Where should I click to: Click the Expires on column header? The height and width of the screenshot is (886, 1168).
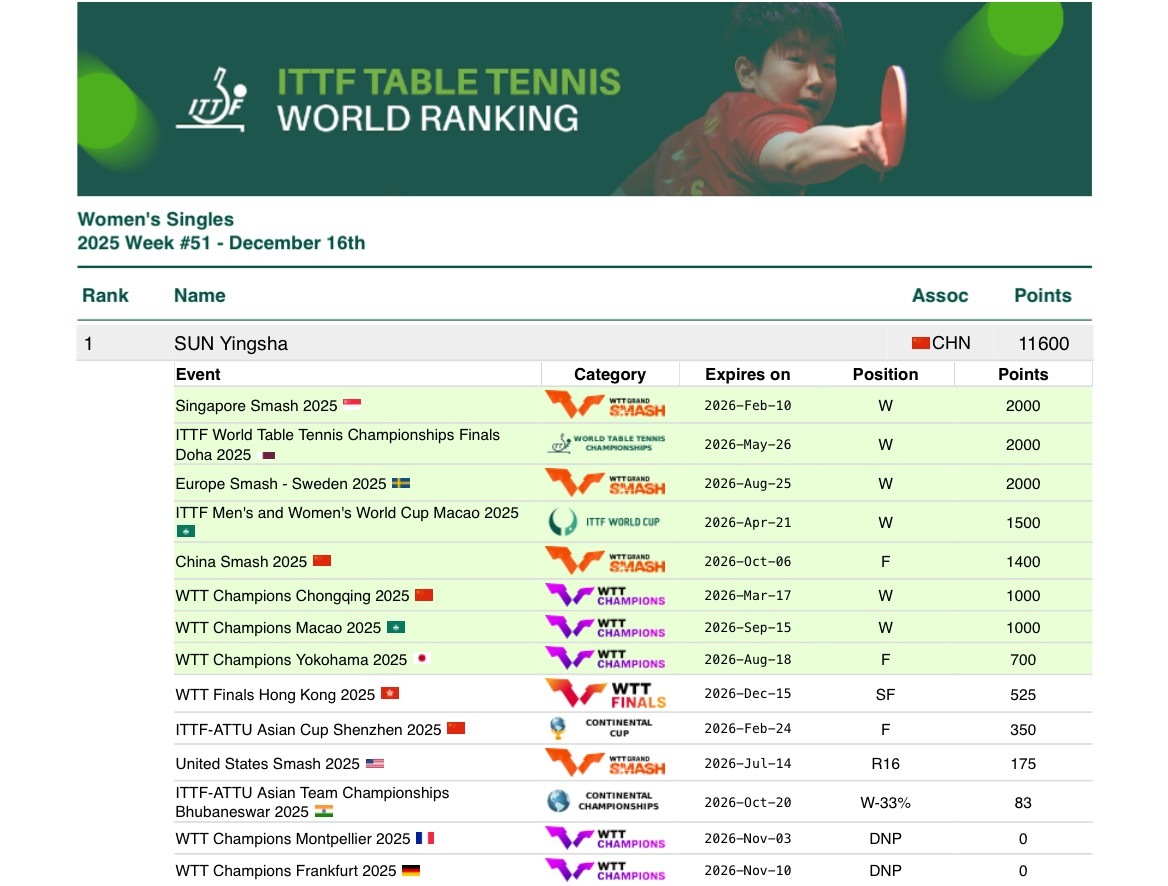coord(748,374)
